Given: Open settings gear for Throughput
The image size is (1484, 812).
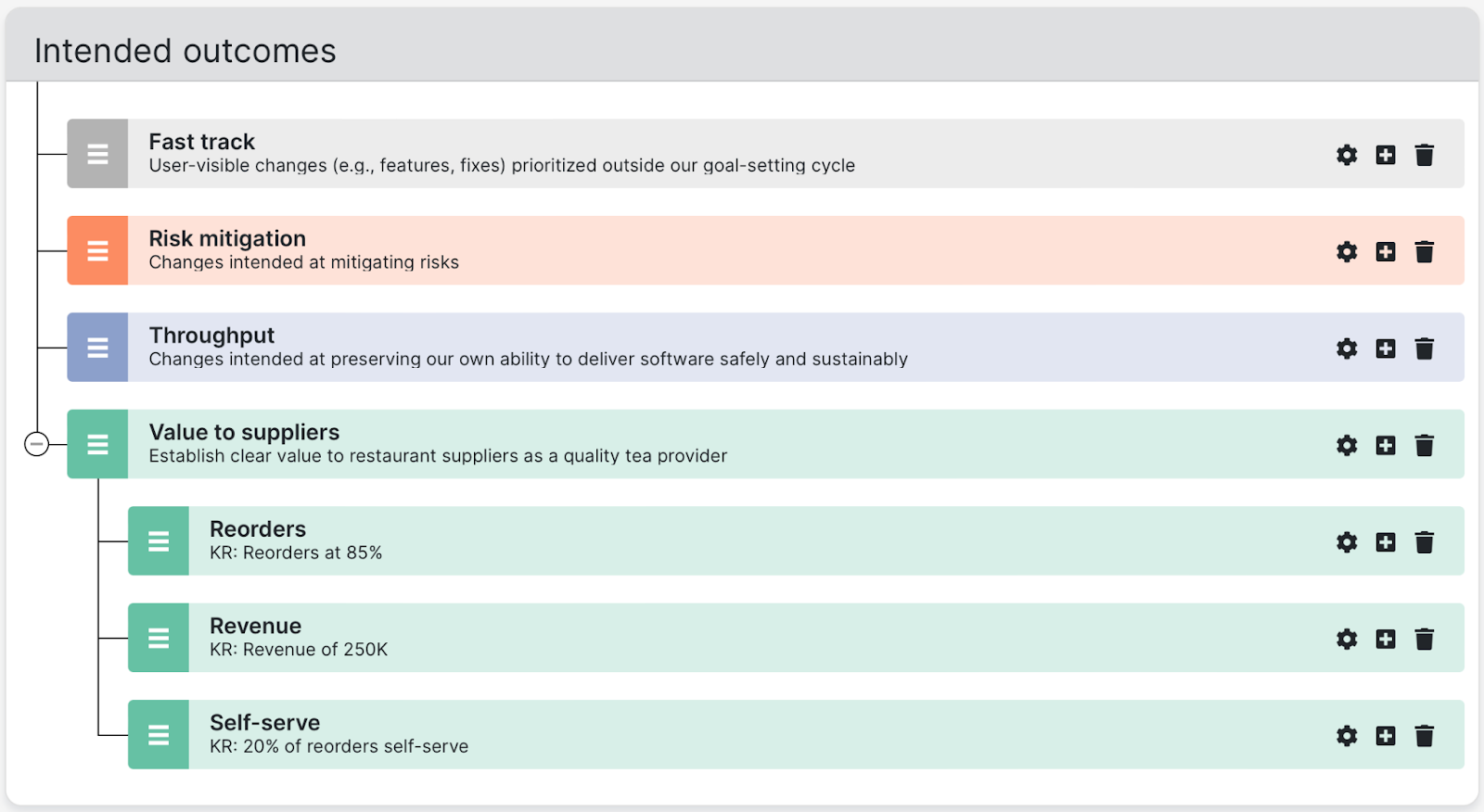Looking at the screenshot, I should click(x=1347, y=349).
